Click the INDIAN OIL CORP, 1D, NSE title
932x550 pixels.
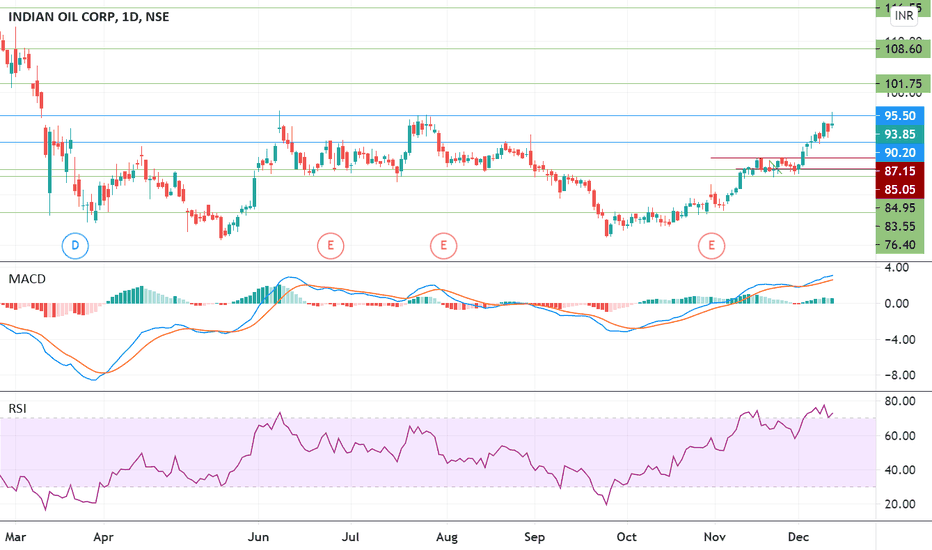click(89, 17)
